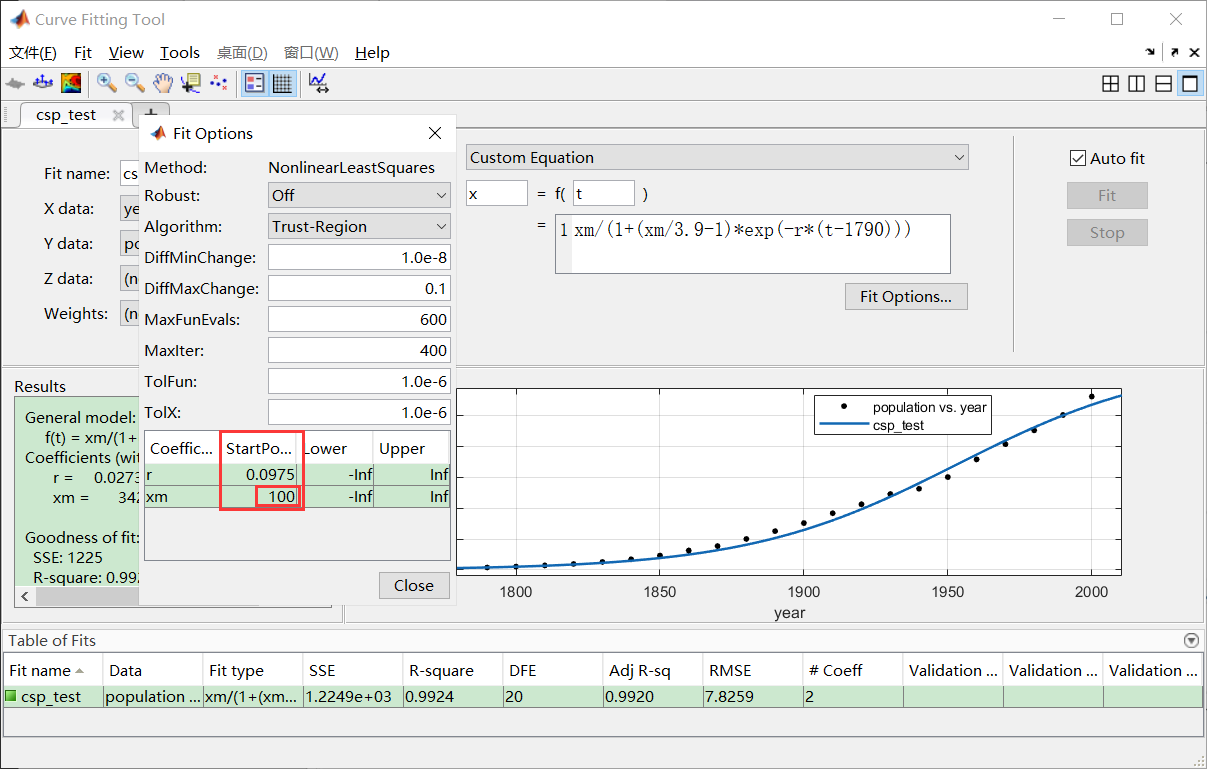Sort by Fit name column header

(x=52, y=670)
